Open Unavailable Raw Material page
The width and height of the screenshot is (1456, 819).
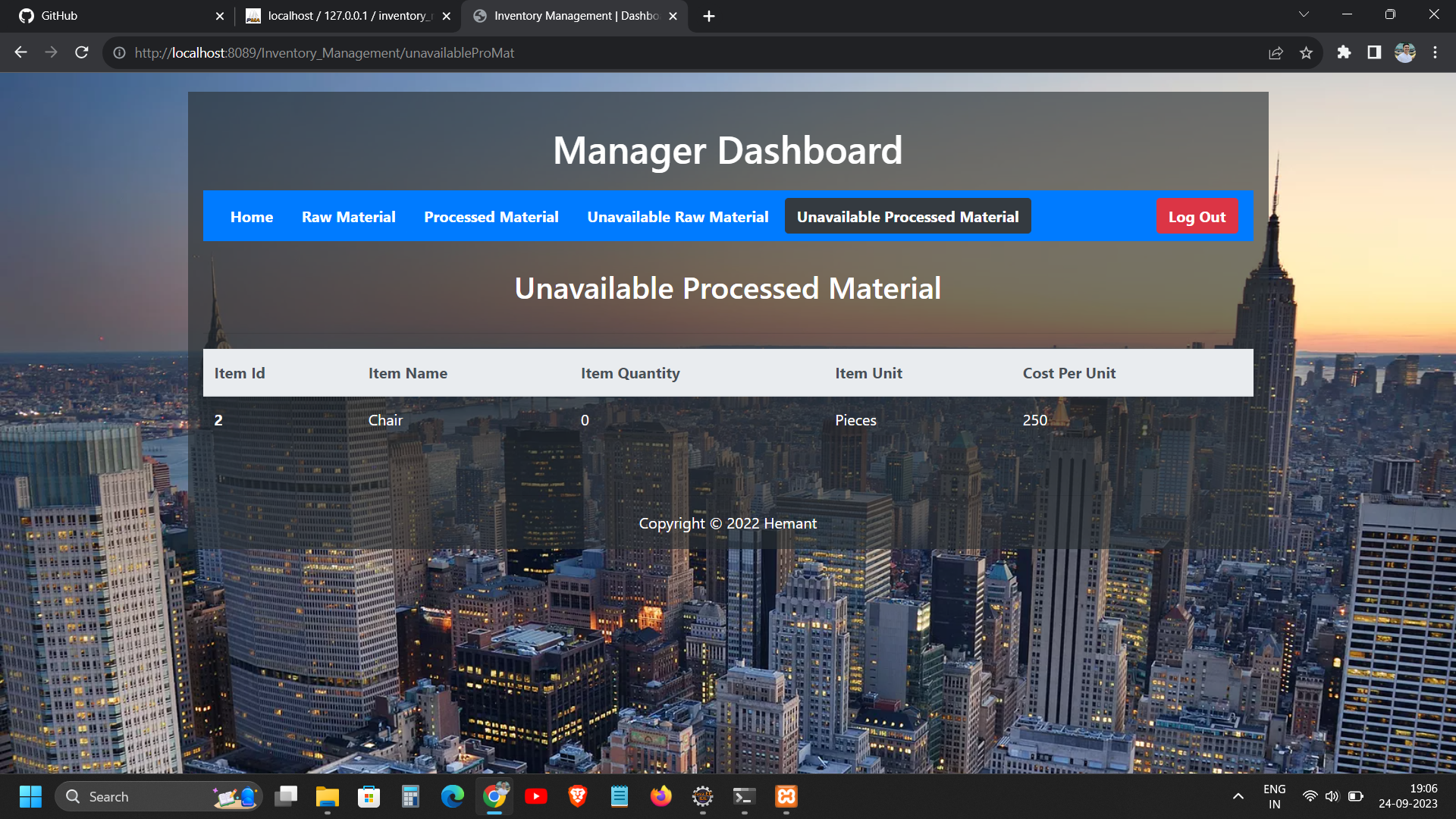click(677, 217)
